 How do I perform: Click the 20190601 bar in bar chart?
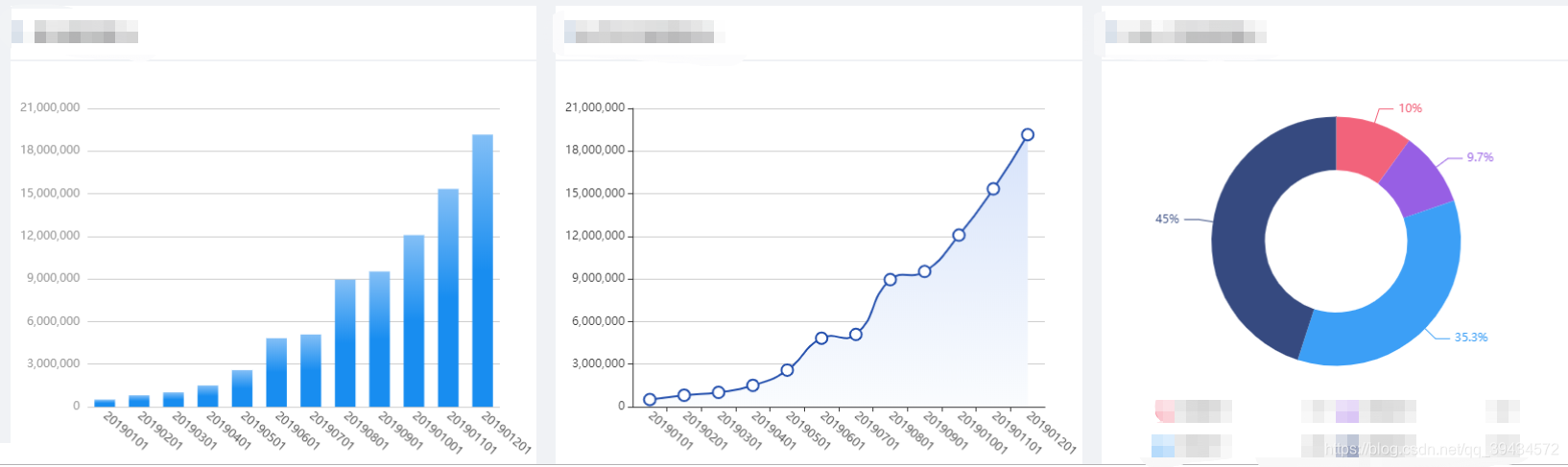coord(276,372)
